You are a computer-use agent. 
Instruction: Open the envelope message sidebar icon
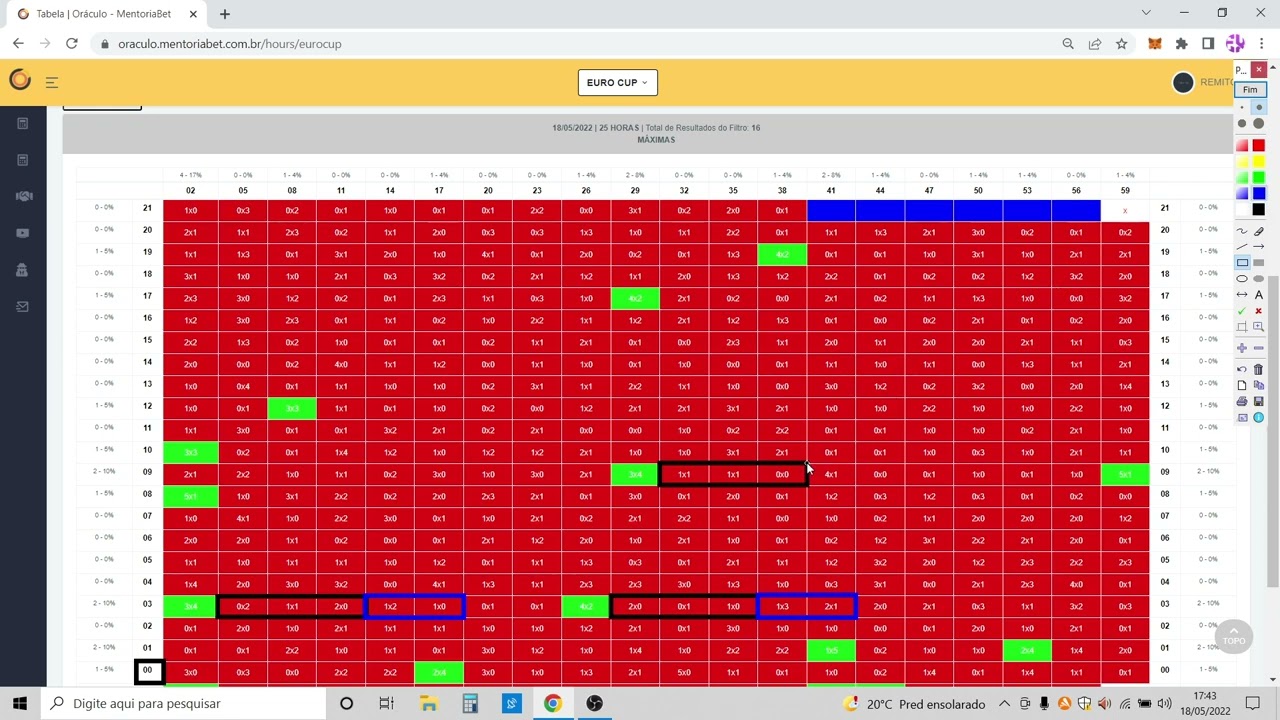click(x=23, y=307)
